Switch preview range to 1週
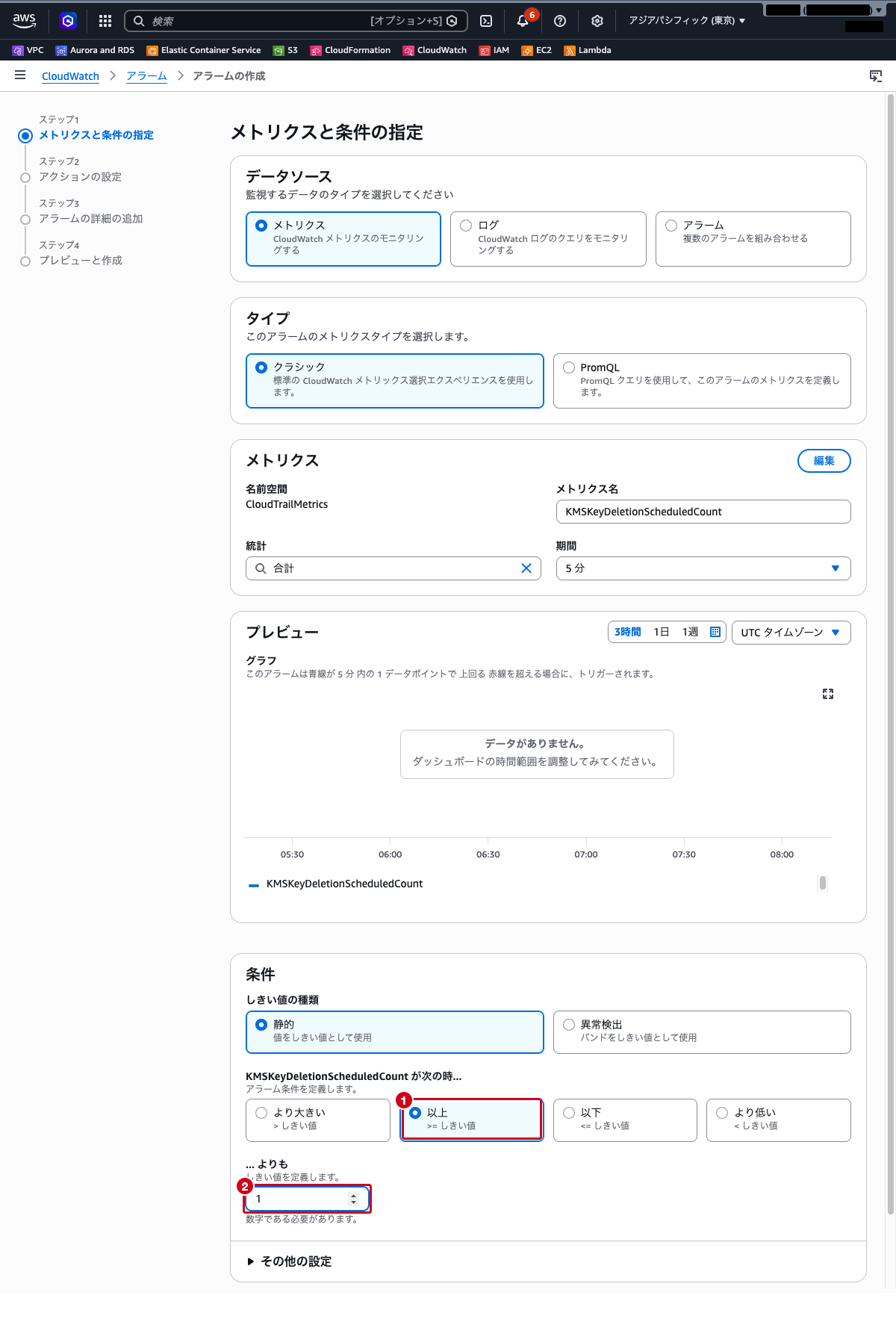The image size is (896, 1319). 690,632
